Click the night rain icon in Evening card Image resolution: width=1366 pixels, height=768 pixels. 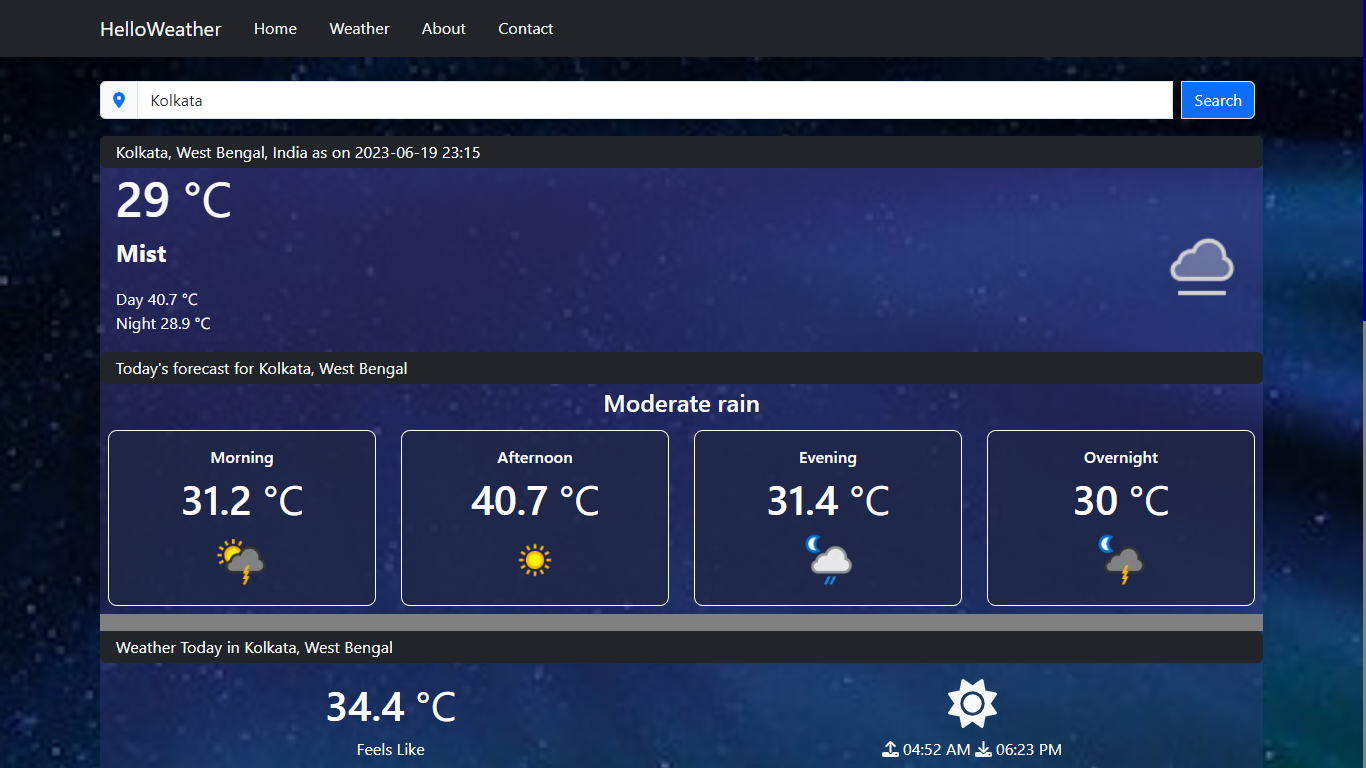828,560
